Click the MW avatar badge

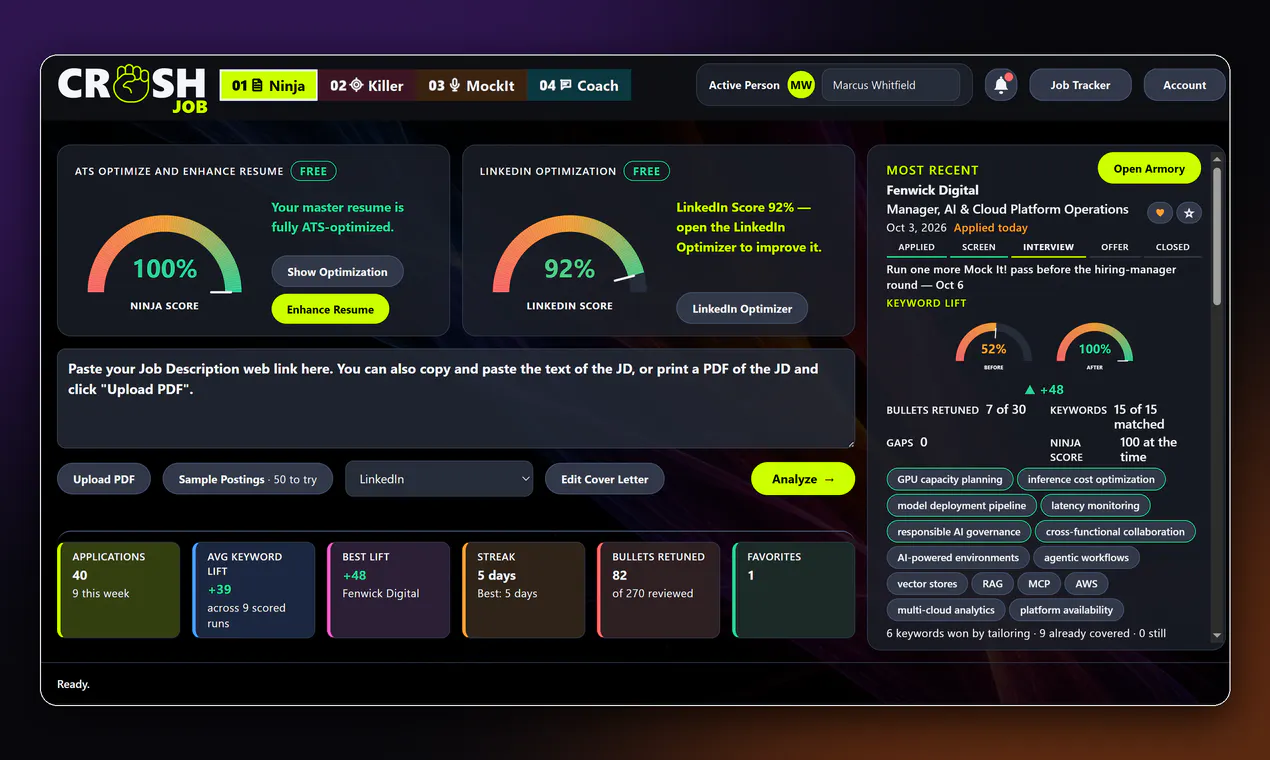point(801,85)
